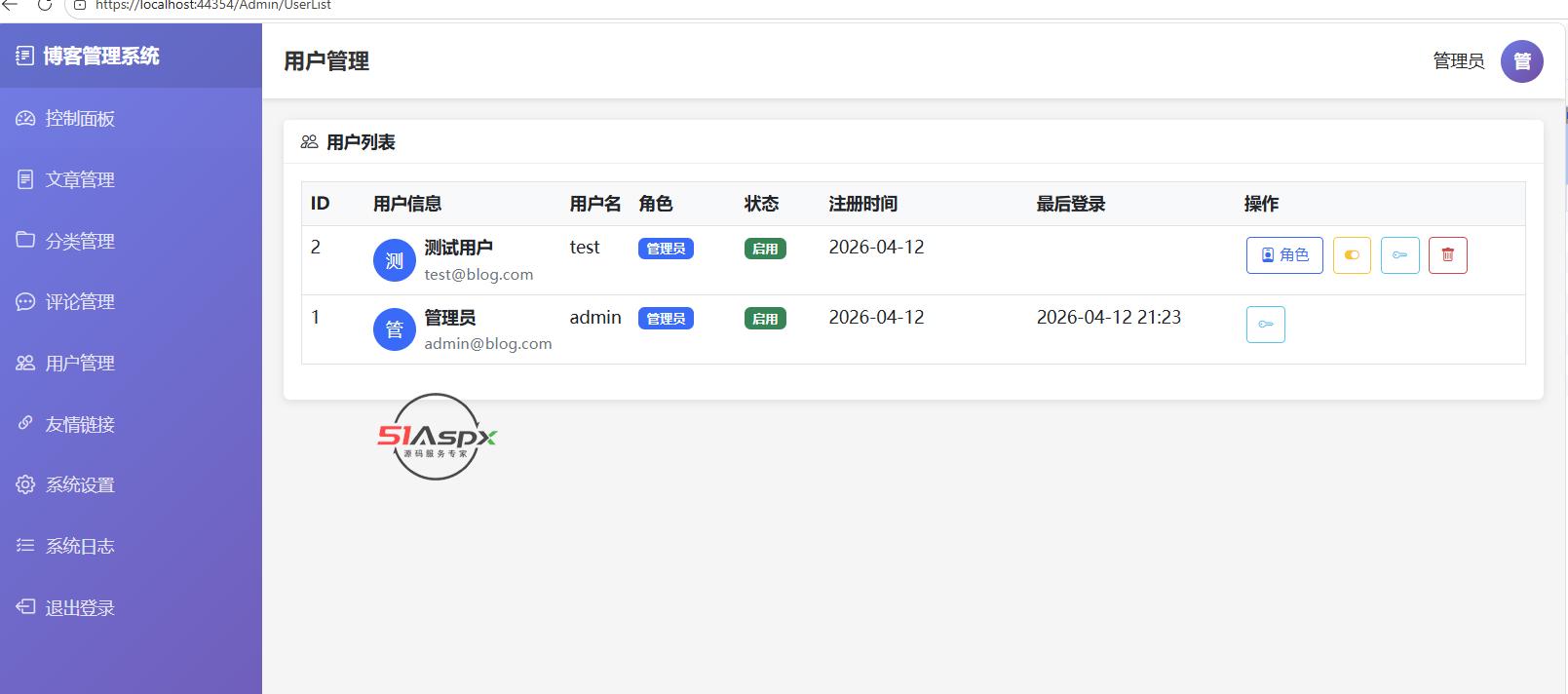Delete test user with trash icon
1568x694 pixels.
pos(1448,255)
